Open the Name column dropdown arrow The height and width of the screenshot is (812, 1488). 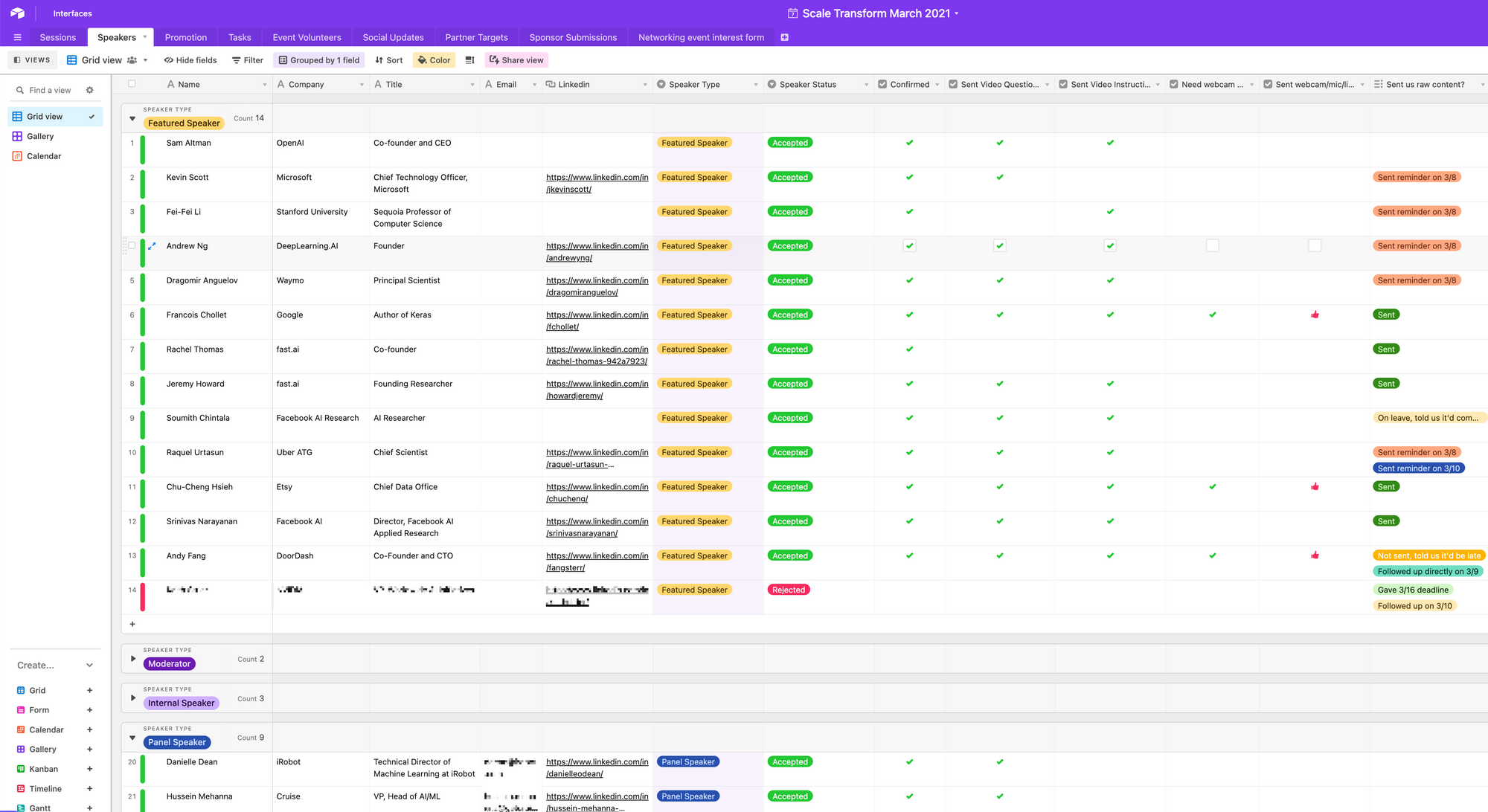pos(265,85)
